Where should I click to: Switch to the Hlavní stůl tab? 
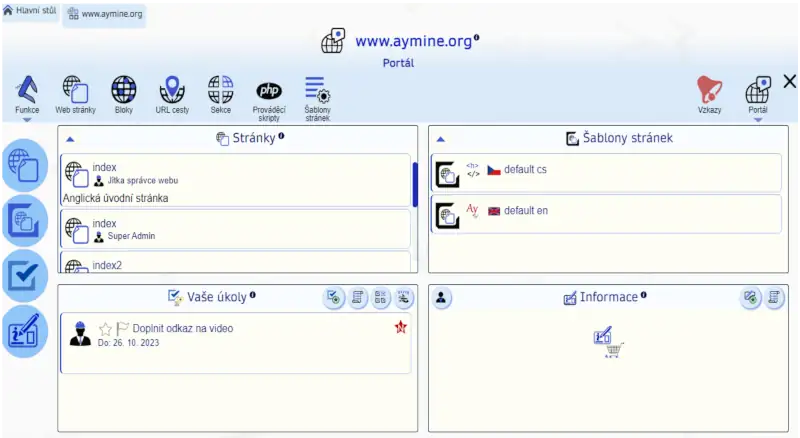tap(29, 10)
